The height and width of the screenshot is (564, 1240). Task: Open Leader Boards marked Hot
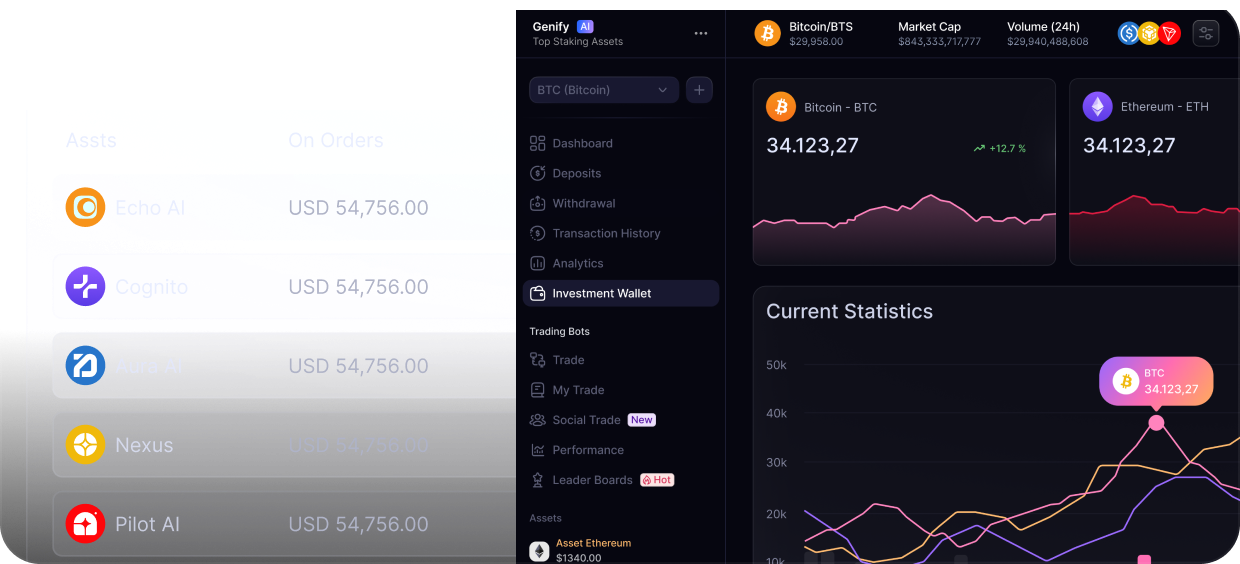(x=592, y=480)
